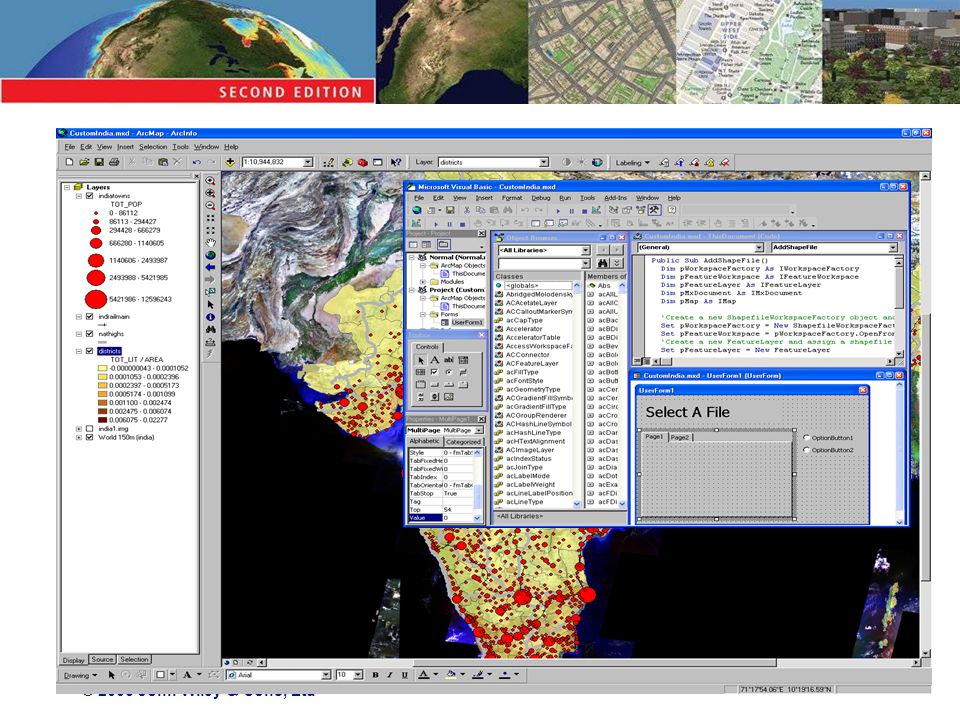Screen dimensions: 960x720
Task: Go back to previous extent arrow
Action: [x=211, y=267]
